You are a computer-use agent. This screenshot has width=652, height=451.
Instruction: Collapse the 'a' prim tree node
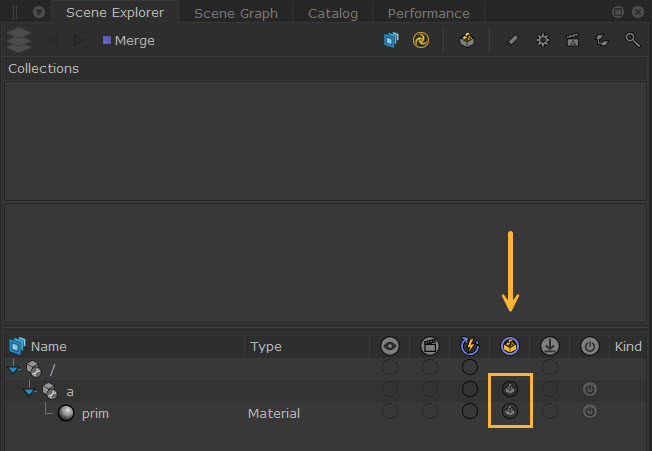(30, 390)
